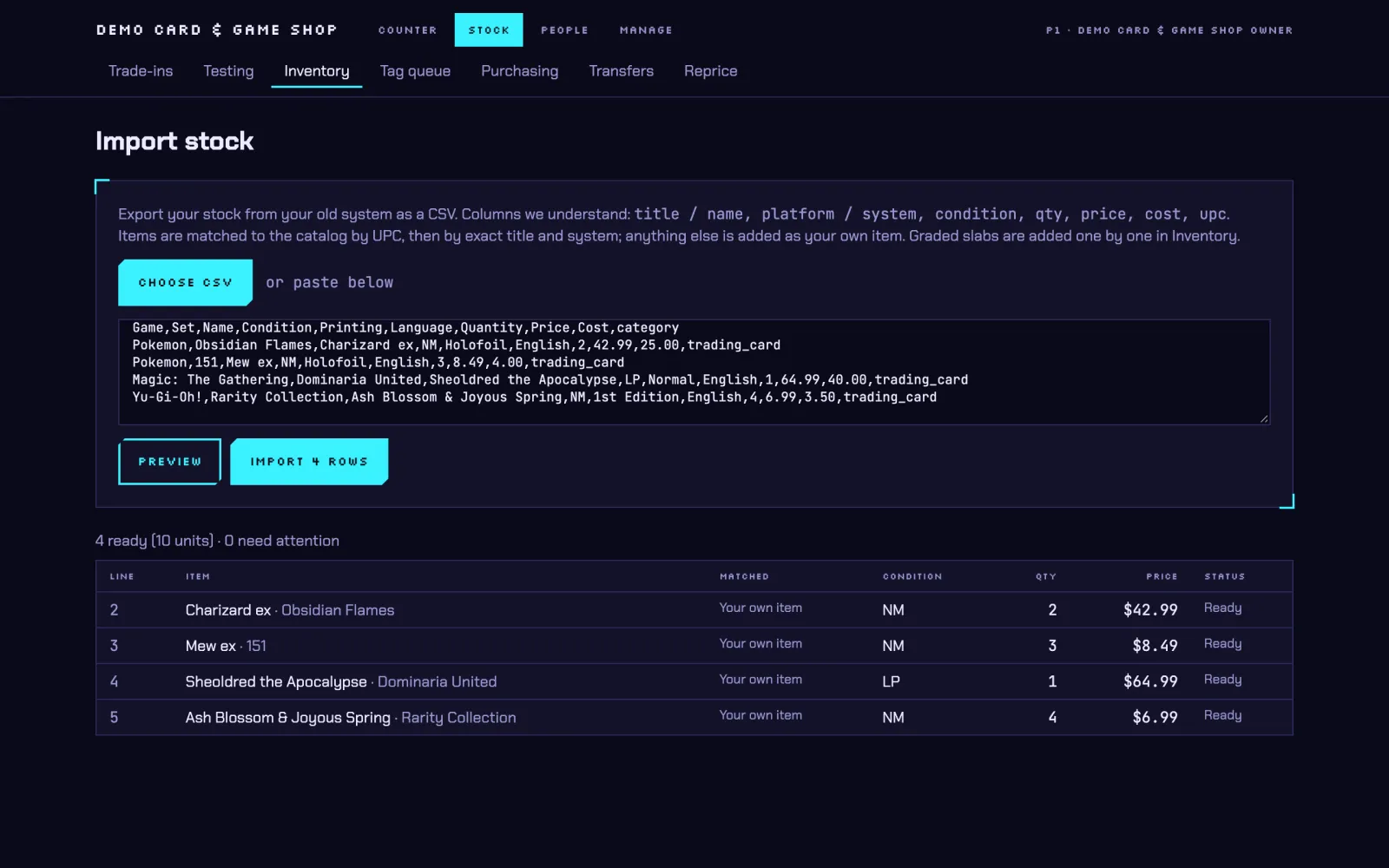Click the 'or paste below' label
1389x868 pixels.
click(x=330, y=283)
